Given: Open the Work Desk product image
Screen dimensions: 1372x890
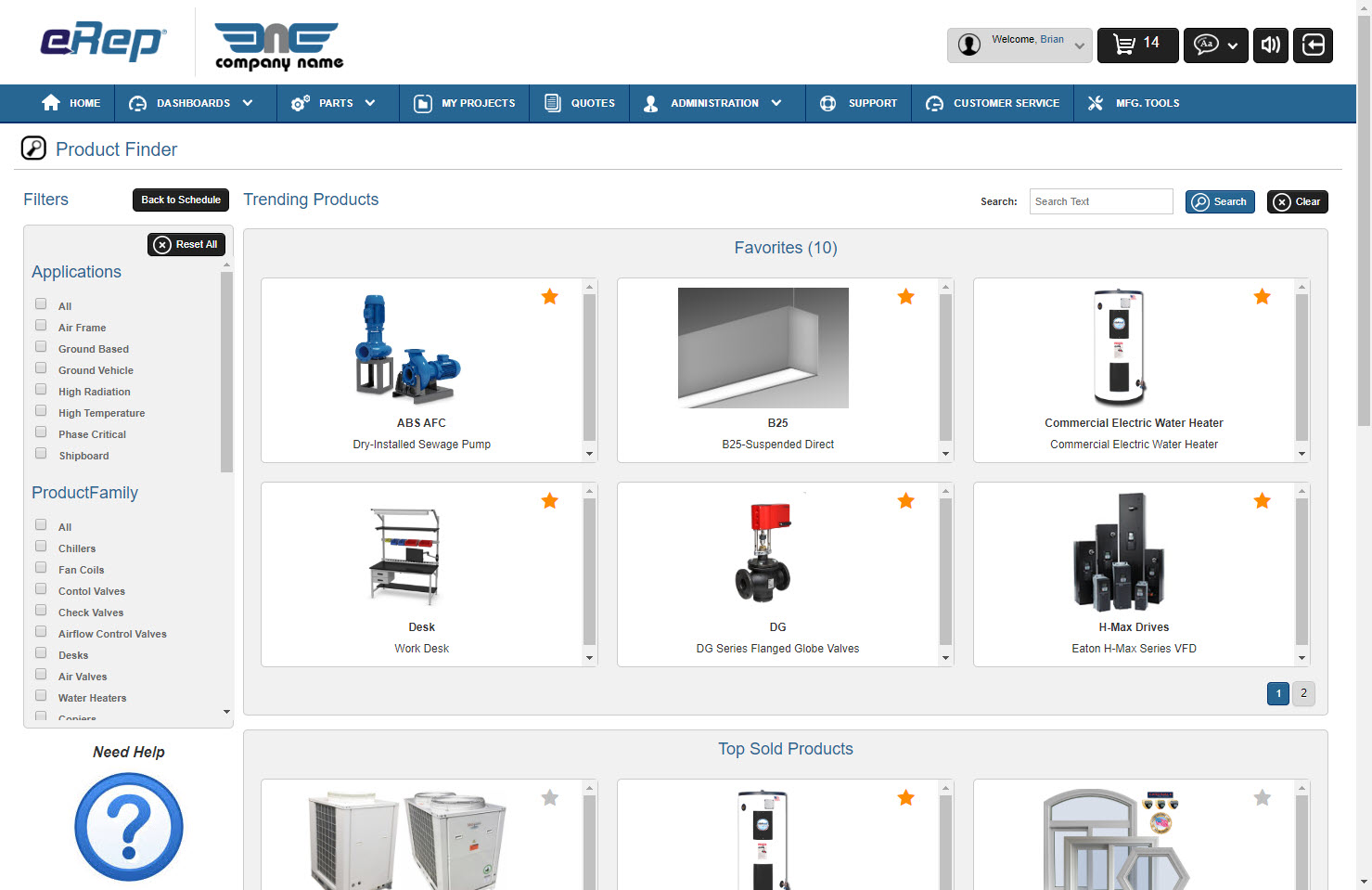Looking at the screenshot, I should (404, 555).
